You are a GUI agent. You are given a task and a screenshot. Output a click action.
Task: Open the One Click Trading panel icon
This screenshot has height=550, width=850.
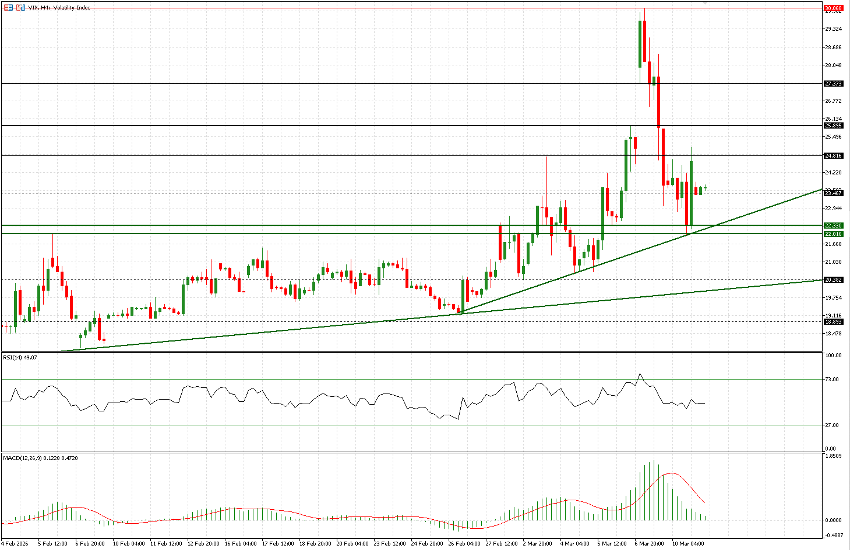8,8
